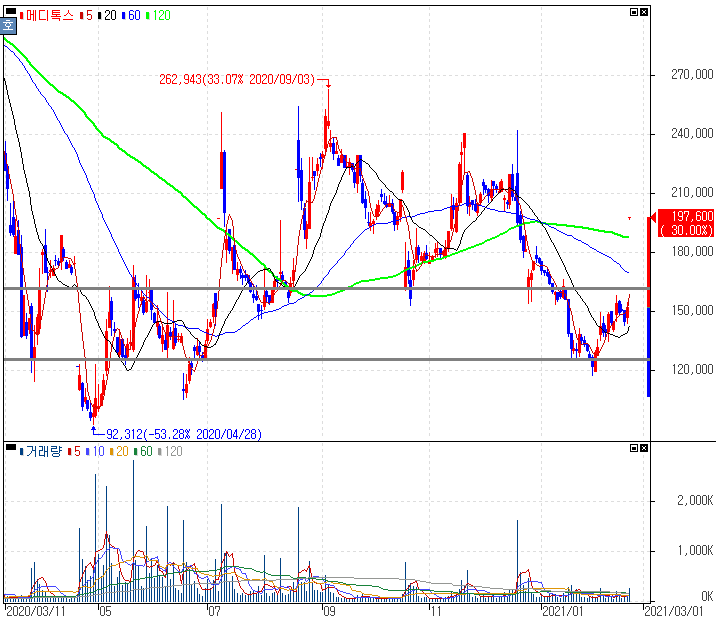Click the 05 month date axis label
The width and height of the screenshot is (716, 620).
pyautogui.click(x=105, y=611)
